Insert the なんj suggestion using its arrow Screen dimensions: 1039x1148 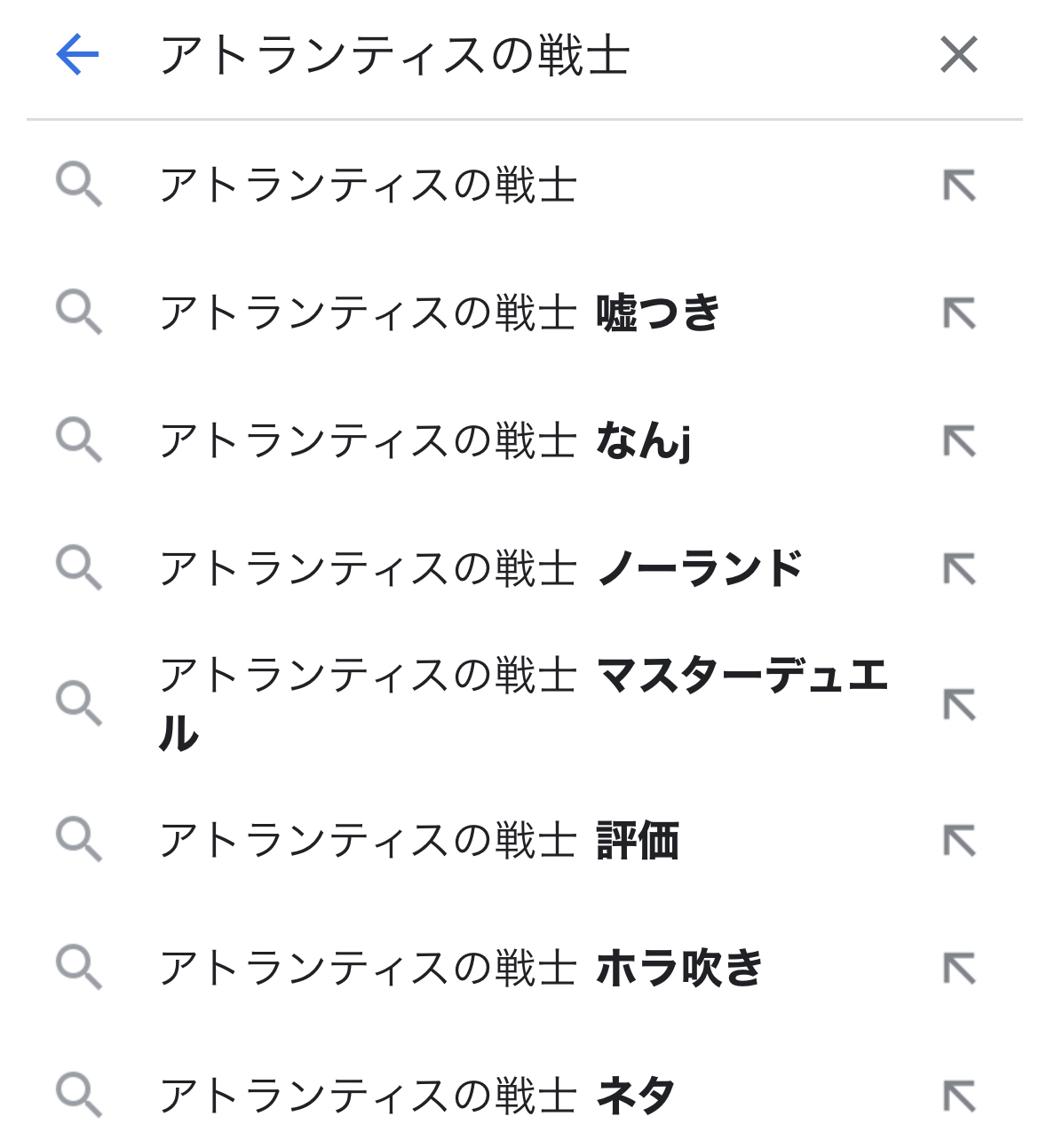[959, 441]
